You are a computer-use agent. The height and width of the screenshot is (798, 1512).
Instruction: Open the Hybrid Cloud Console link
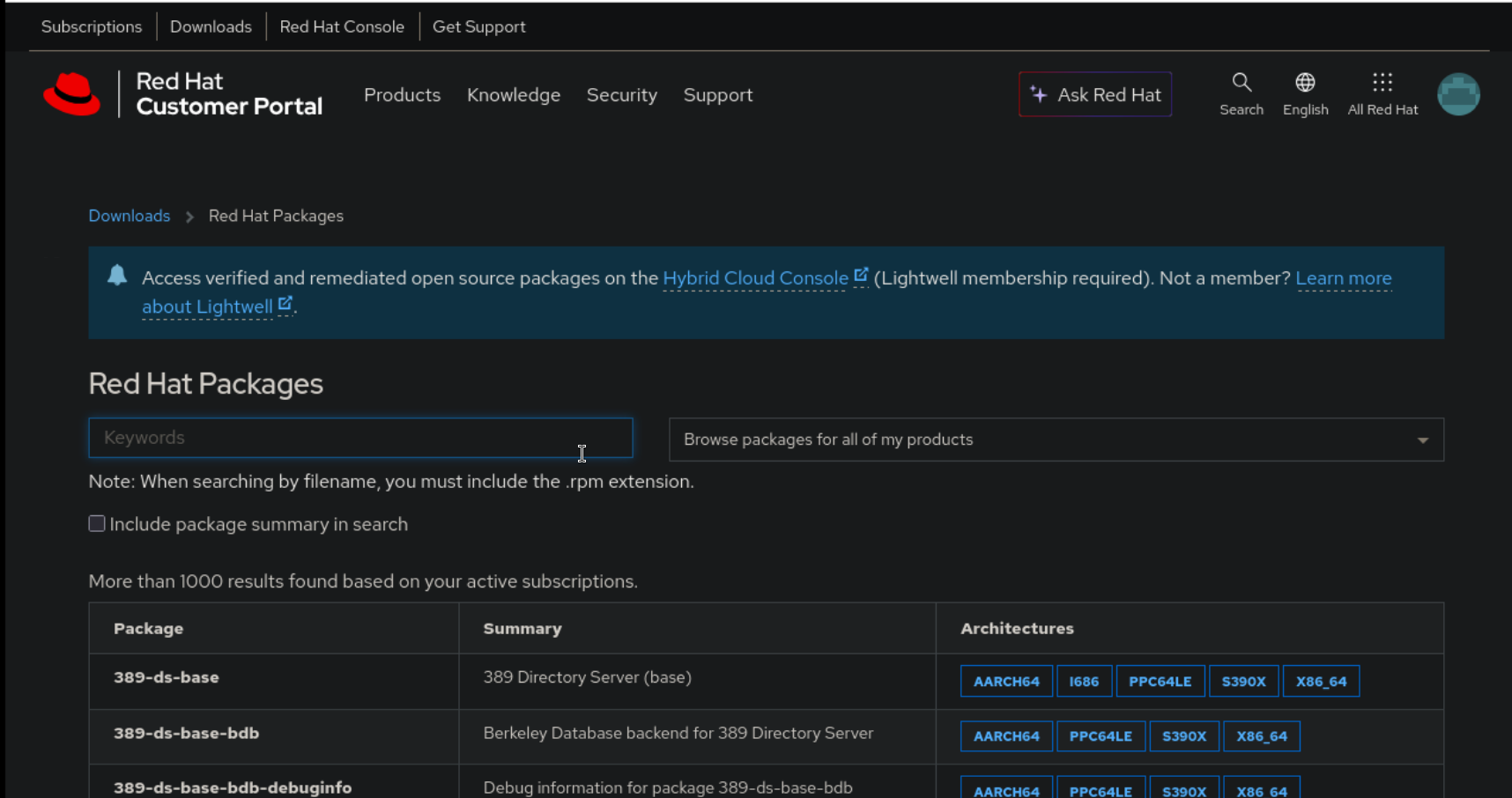coord(755,278)
